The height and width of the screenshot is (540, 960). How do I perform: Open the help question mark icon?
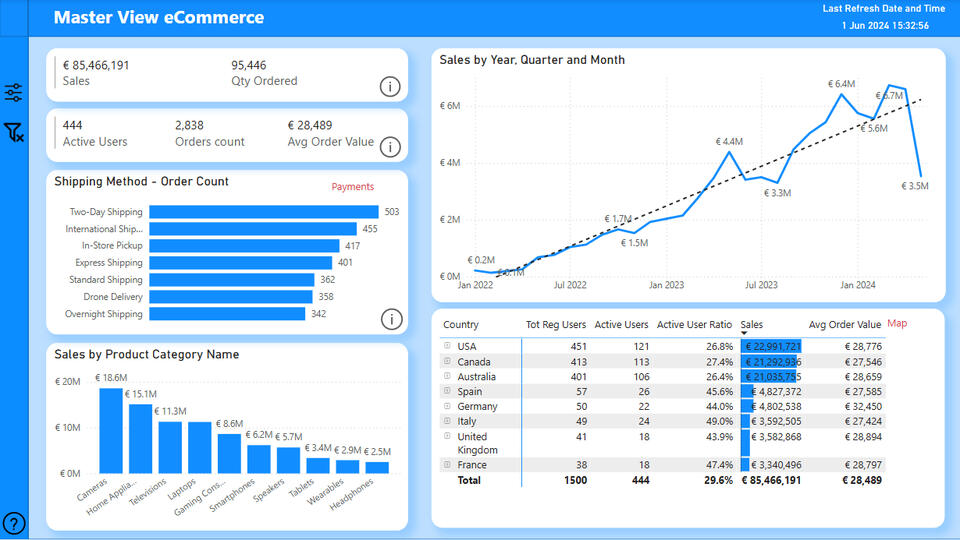(x=14, y=523)
